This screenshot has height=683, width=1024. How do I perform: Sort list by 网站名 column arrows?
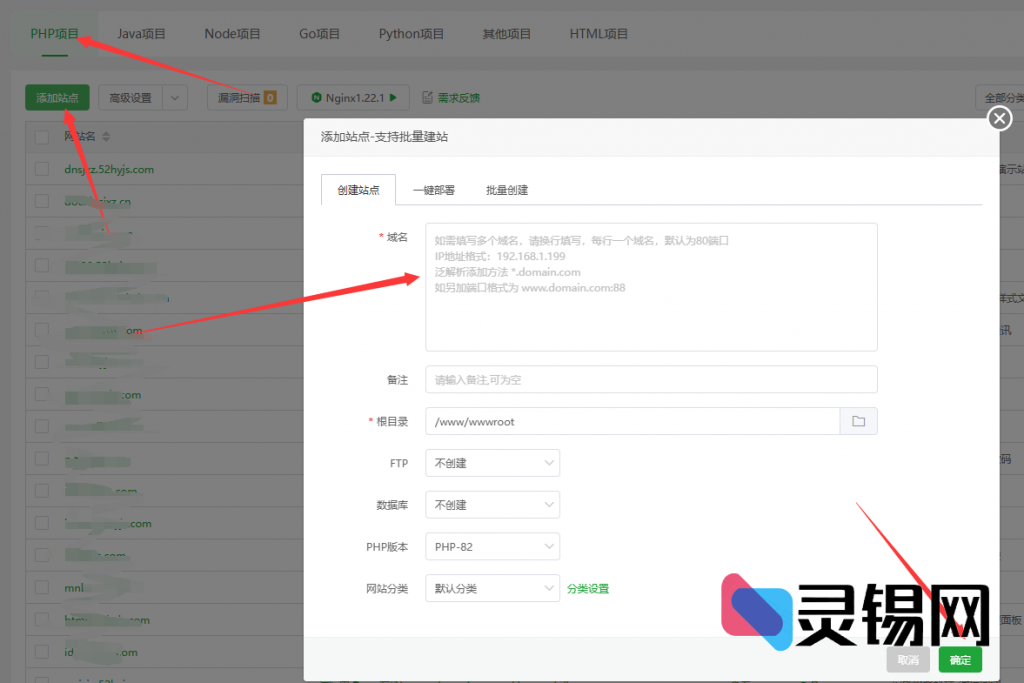(106, 136)
